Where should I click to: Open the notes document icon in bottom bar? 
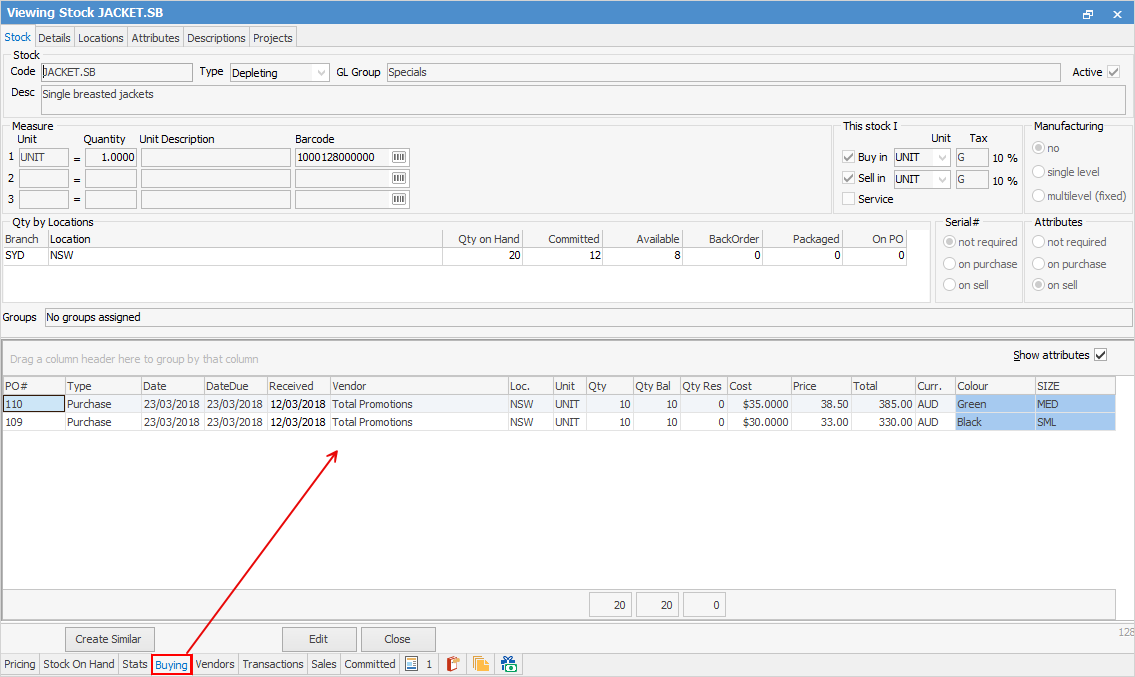click(410, 664)
